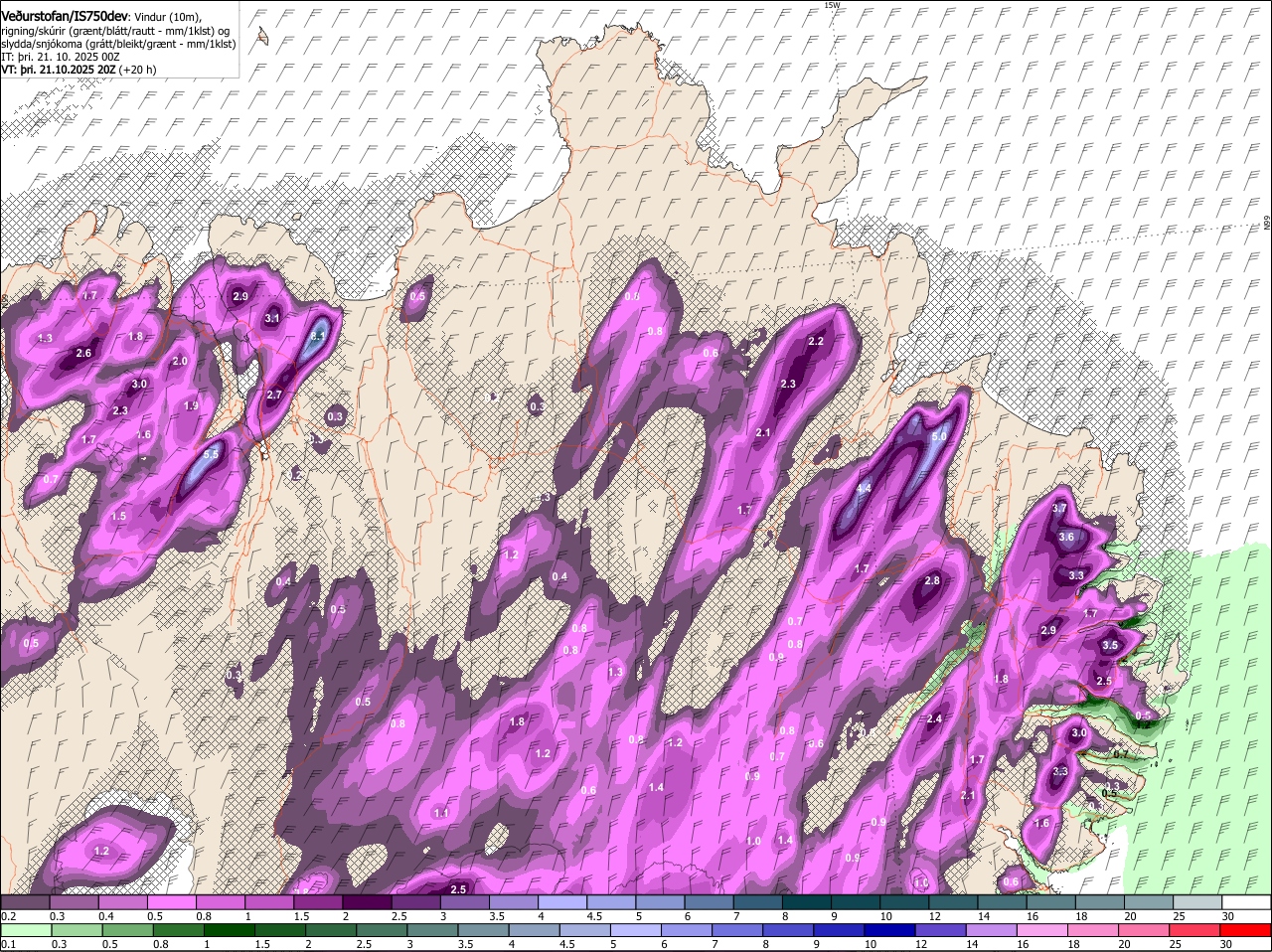Viewport: 1272px width, 952px height.
Task: Click the 5.5 precipitation value on map
Action: pyautogui.click(x=211, y=454)
